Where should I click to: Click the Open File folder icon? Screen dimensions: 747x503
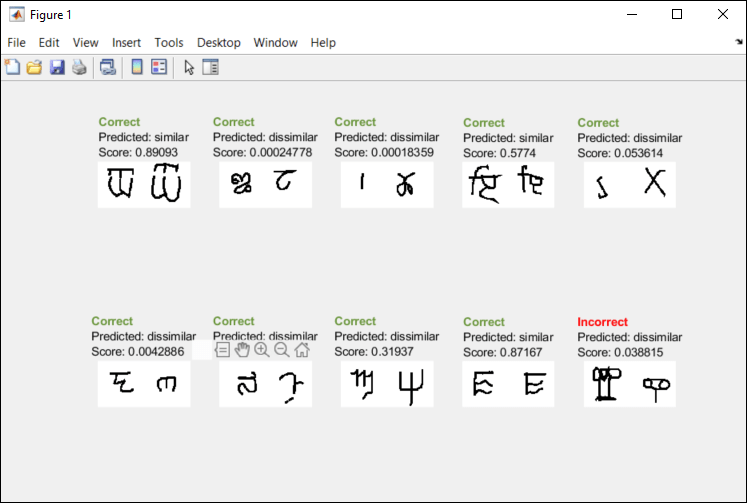tap(34, 68)
